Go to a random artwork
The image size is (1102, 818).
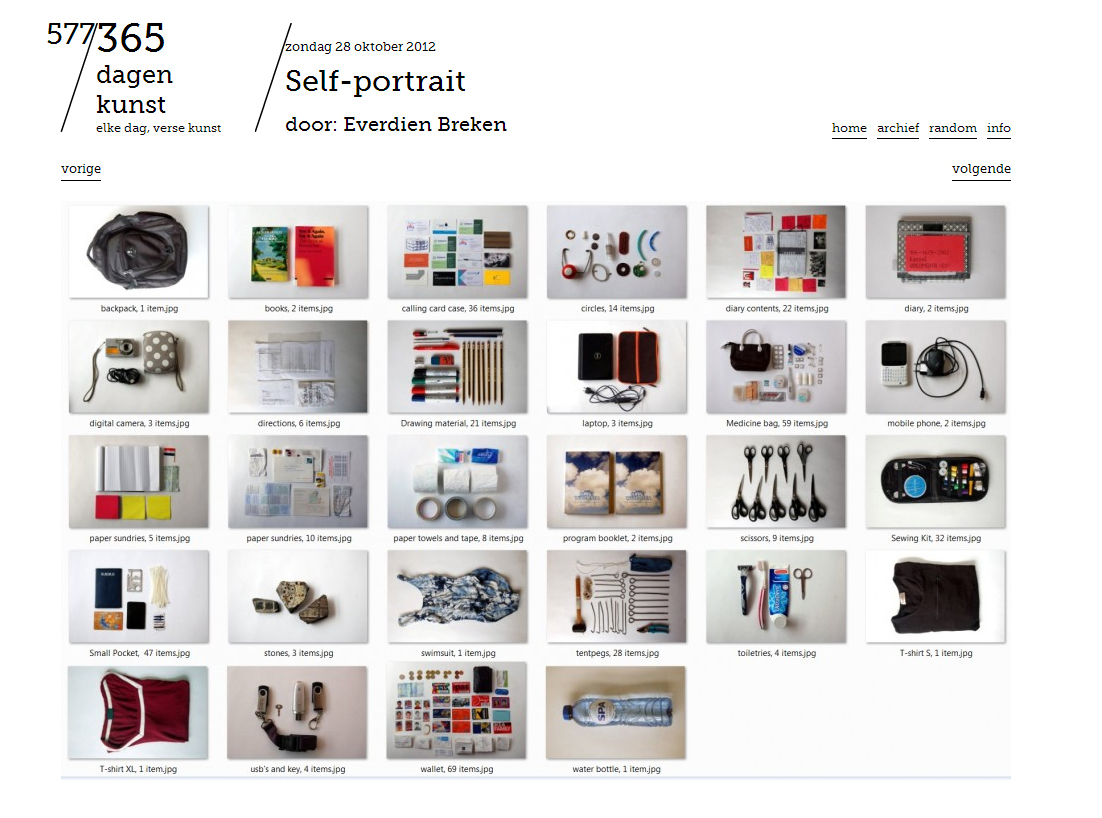tap(952, 128)
